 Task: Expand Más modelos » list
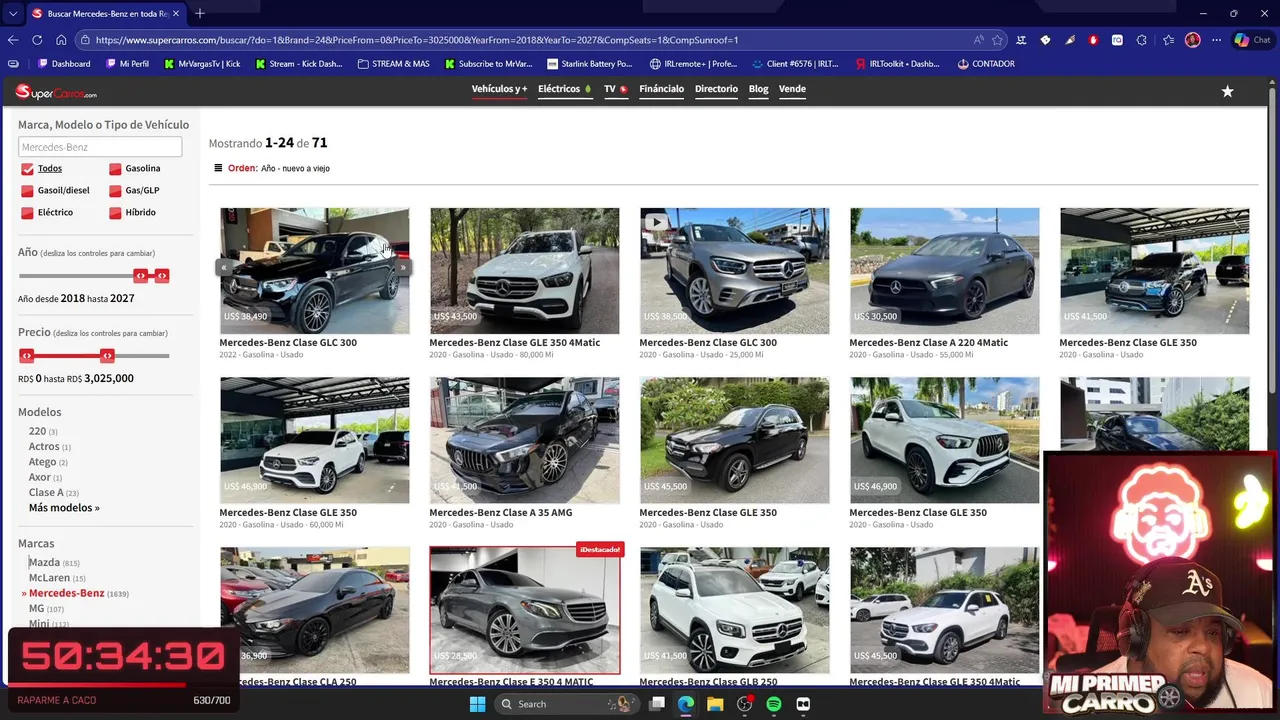(64, 508)
